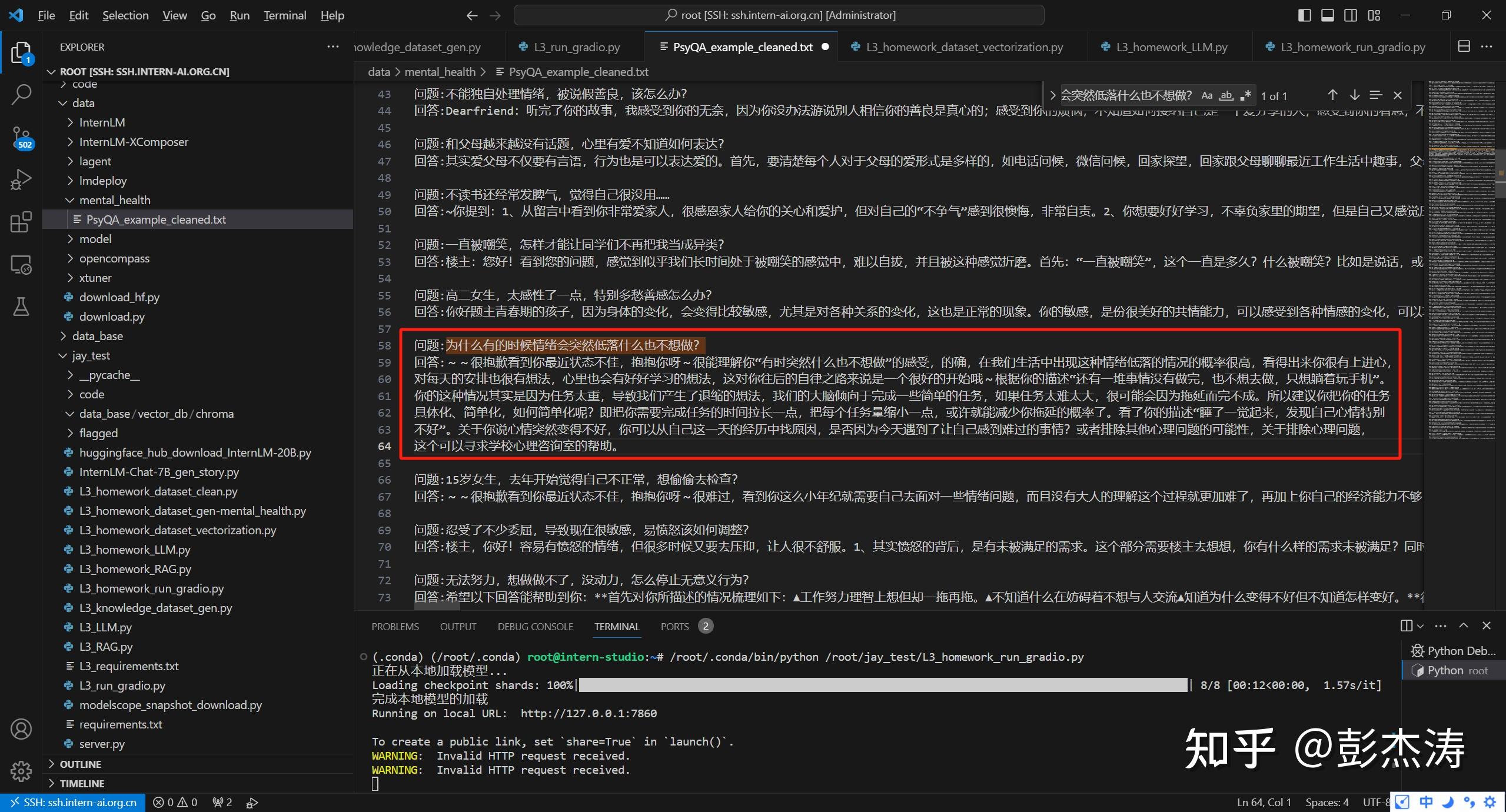
Task: Go to next find match arrow
Action: (1354, 95)
